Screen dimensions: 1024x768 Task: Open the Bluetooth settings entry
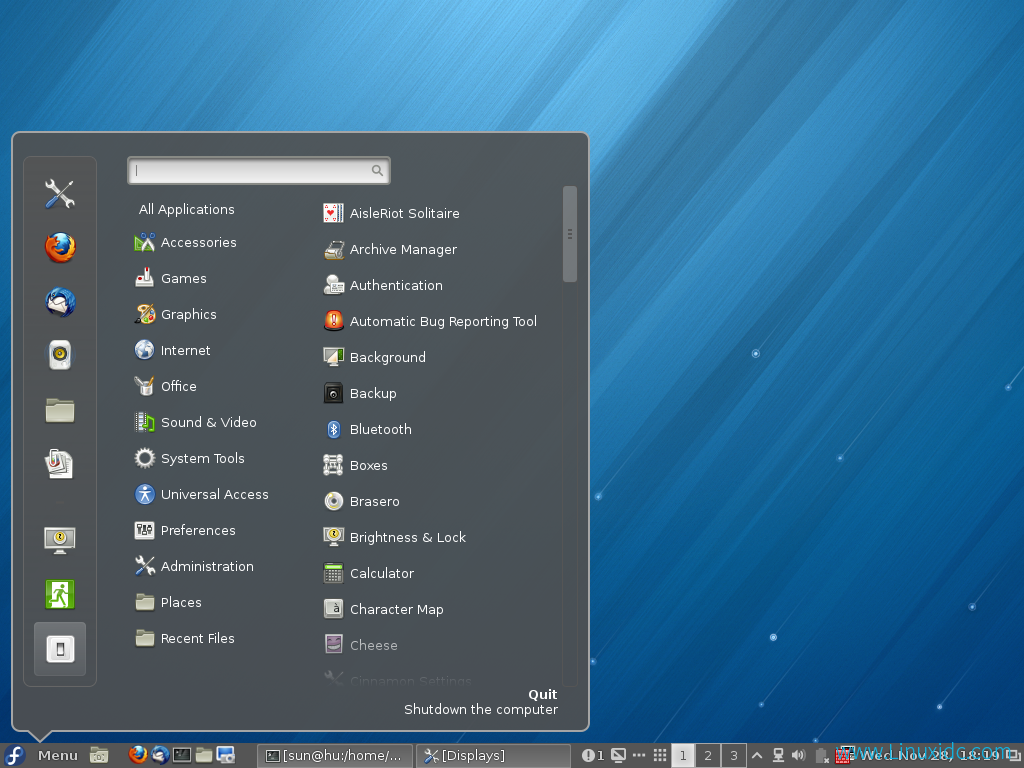click(x=380, y=429)
